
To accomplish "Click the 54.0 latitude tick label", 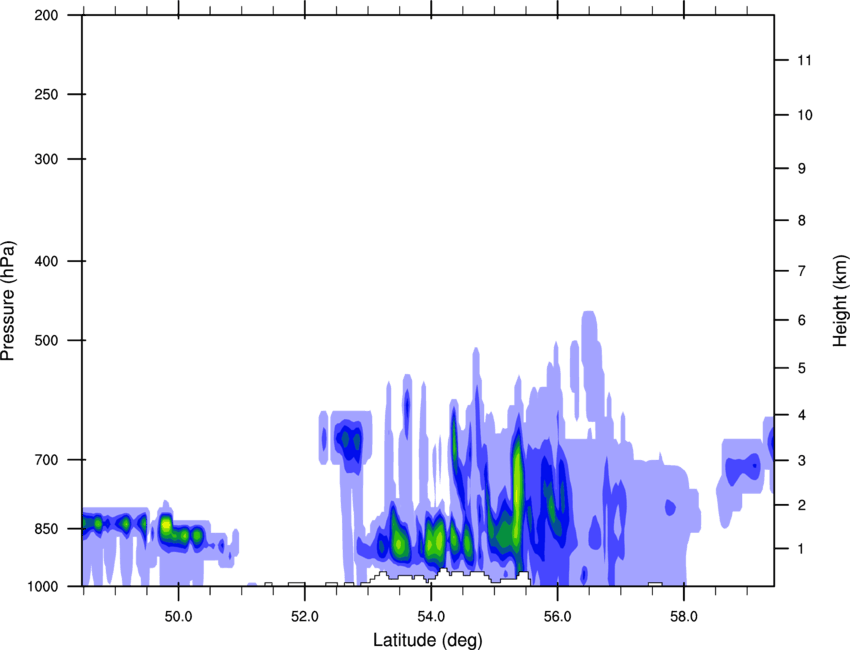I will [432, 617].
